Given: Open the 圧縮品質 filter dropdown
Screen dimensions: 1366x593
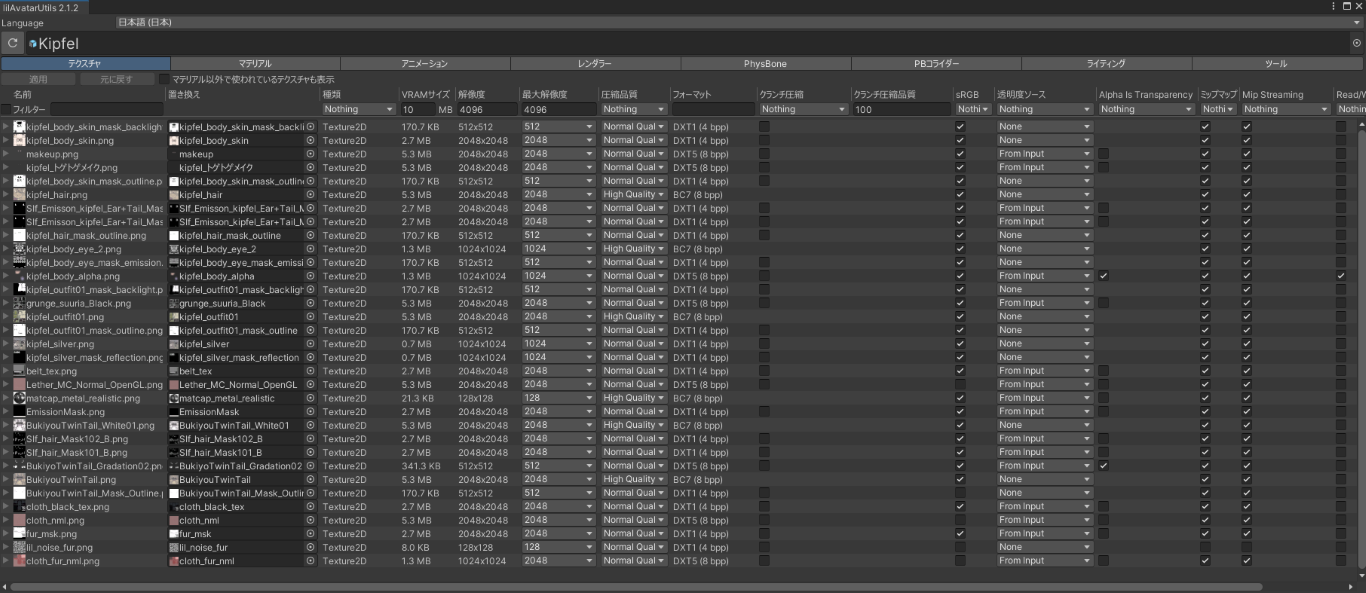Looking at the screenshot, I should click(634, 109).
